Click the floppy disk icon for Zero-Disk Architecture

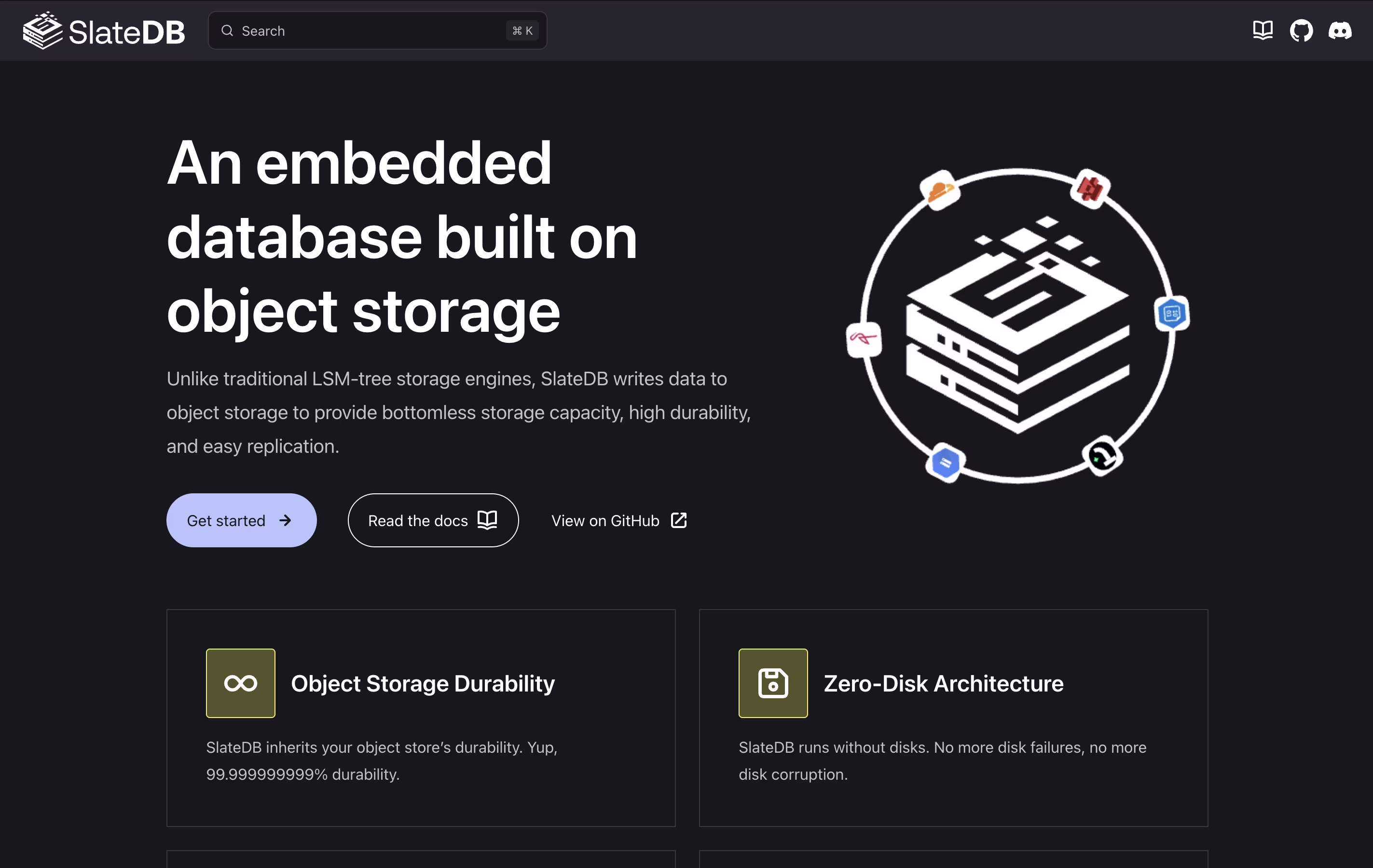click(x=773, y=683)
